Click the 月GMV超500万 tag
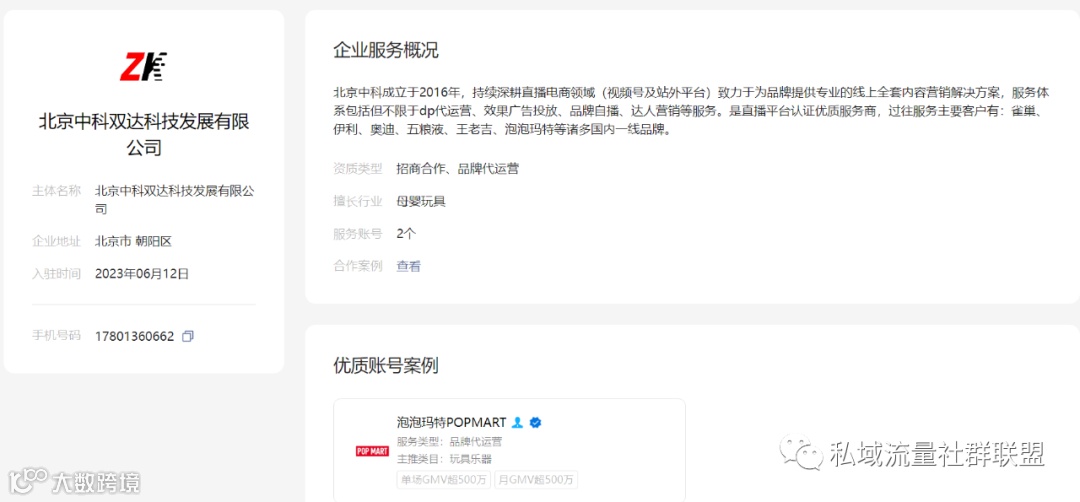The image size is (1080, 502). click(x=536, y=480)
